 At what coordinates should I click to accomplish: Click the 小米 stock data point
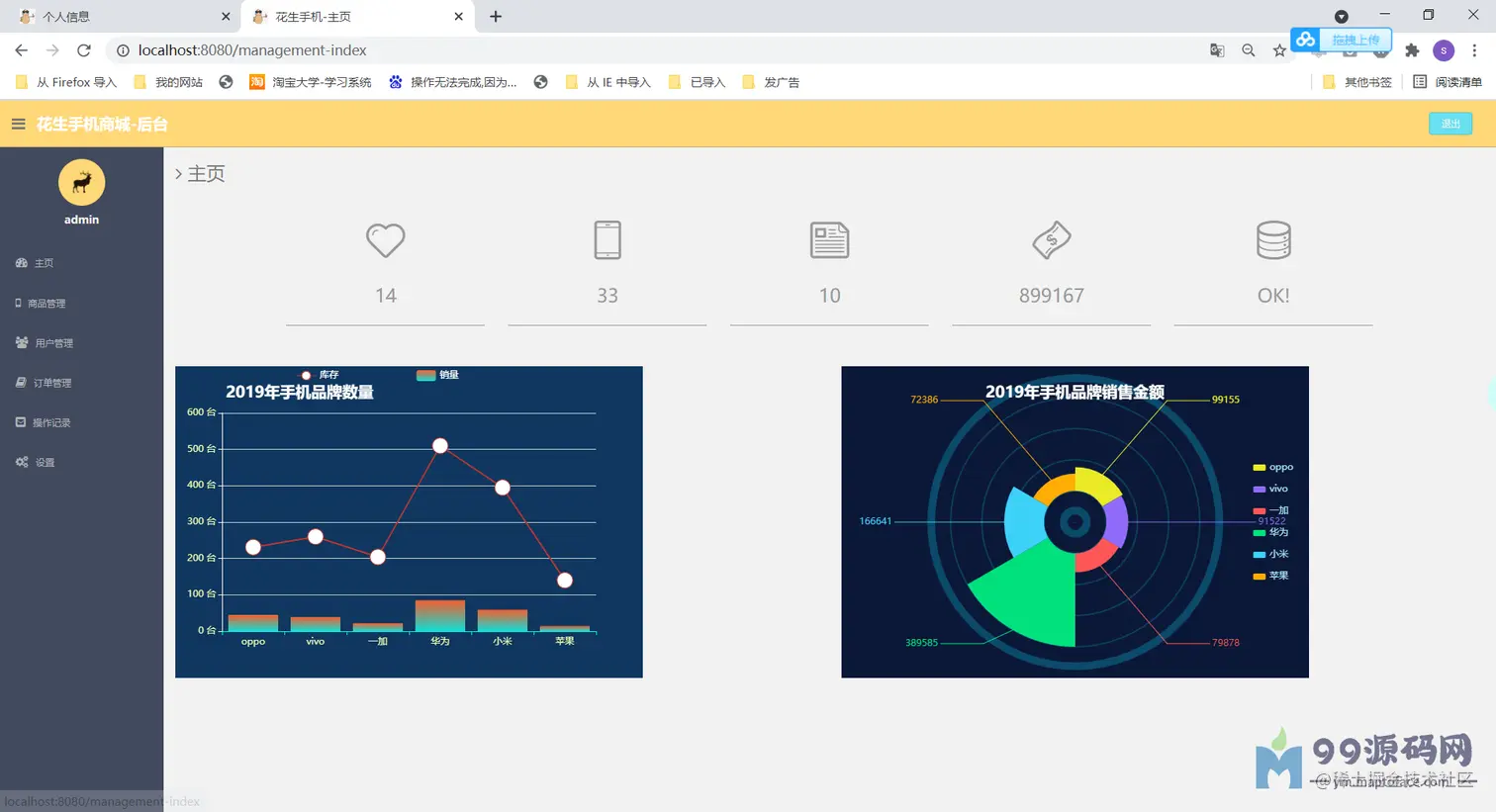(x=503, y=488)
